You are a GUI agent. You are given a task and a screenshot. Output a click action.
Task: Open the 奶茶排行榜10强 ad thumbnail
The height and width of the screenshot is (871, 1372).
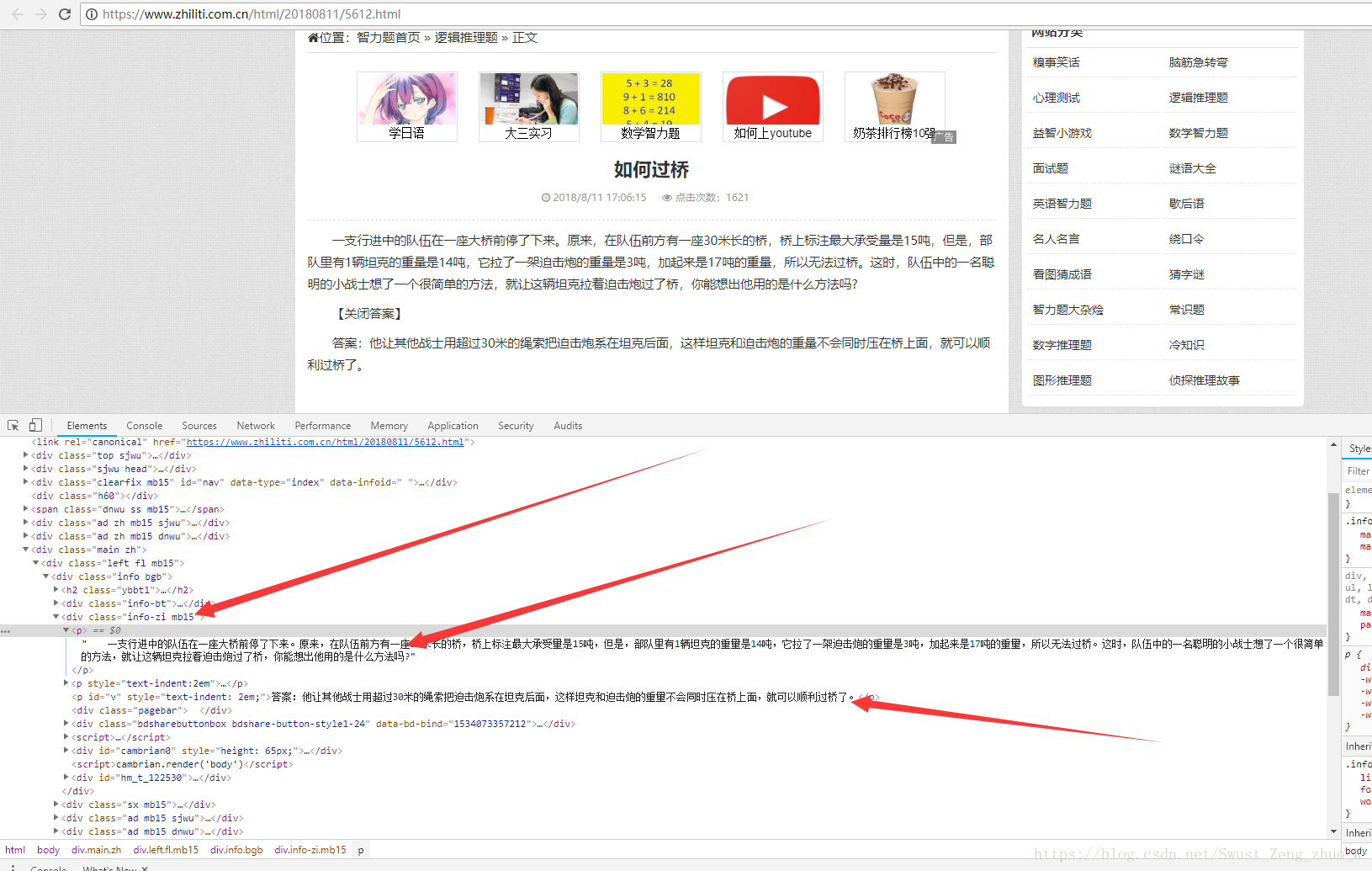click(x=895, y=107)
